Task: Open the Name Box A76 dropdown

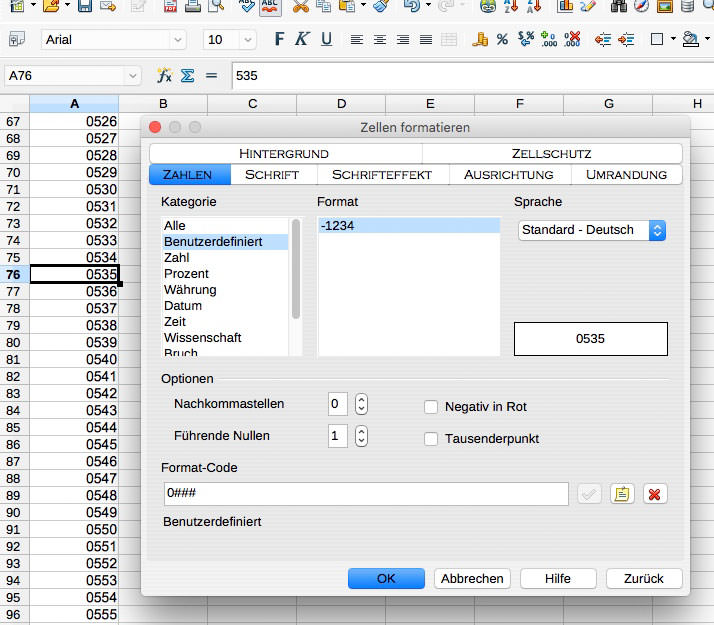Action: pos(133,76)
